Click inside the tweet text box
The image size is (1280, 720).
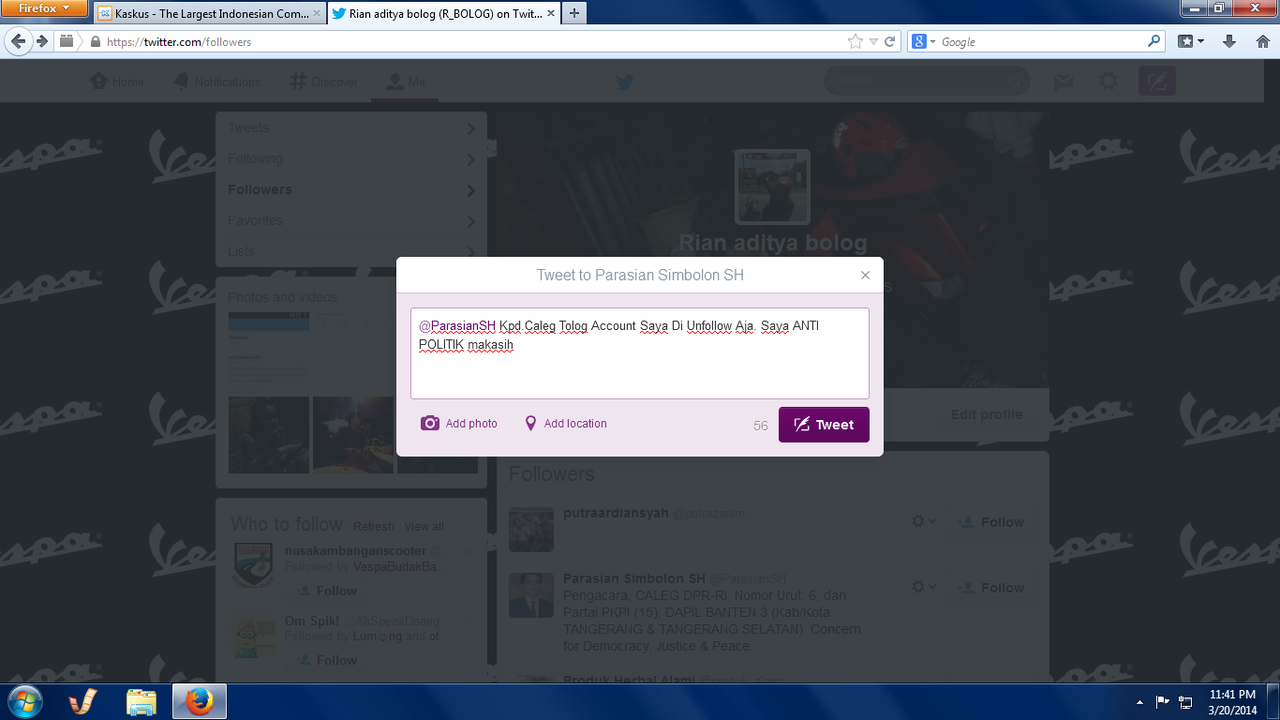coord(640,353)
